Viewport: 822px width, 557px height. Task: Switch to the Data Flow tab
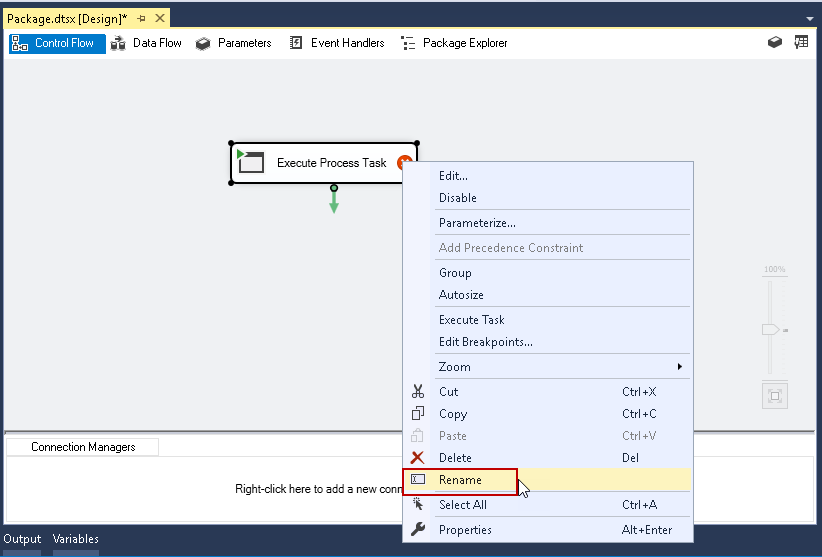[146, 43]
